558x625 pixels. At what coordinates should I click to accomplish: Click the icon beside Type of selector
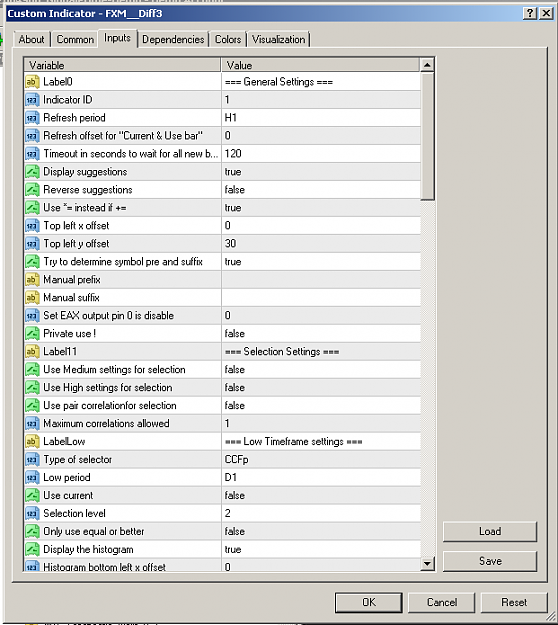pos(32,460)
